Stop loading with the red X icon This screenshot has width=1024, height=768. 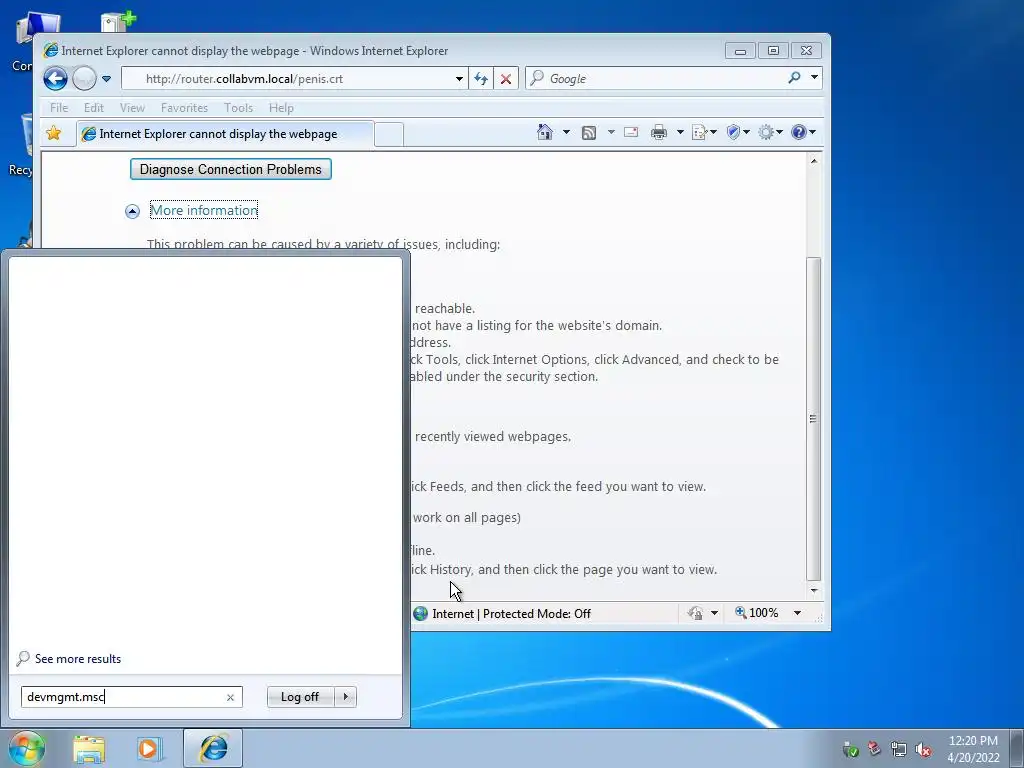[505, 79]
